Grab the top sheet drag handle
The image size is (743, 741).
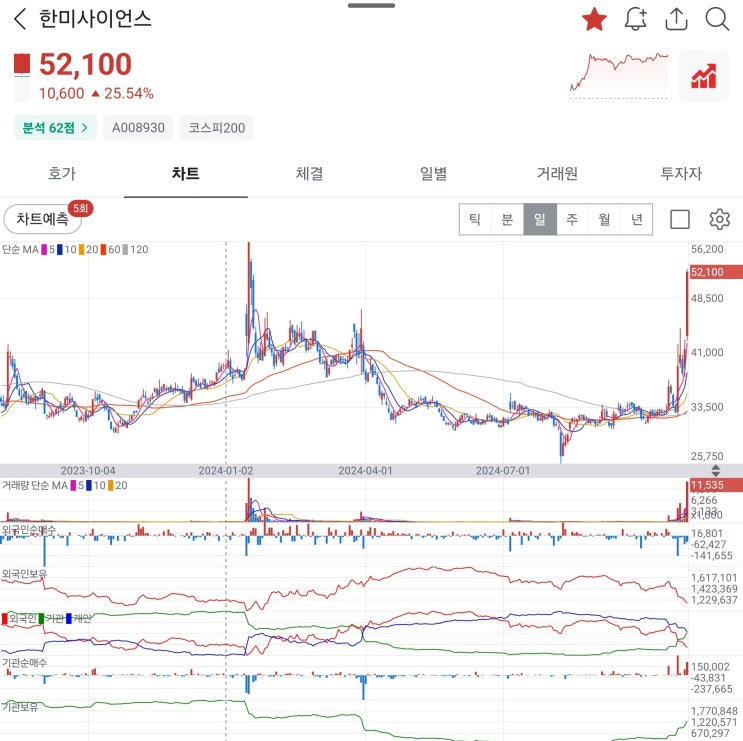(x=371, y=6)
